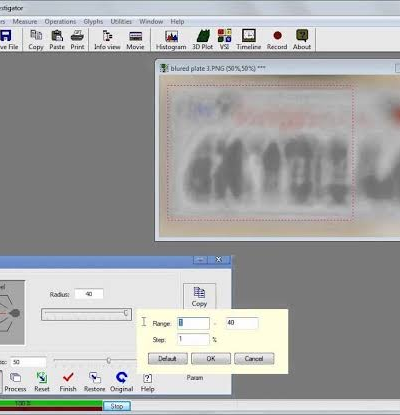400x415 pixels.
Task: Open the Info view panel
Action: point(107,39)
